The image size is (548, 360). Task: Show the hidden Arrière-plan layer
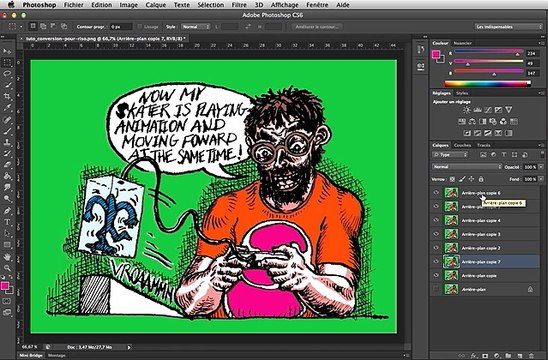coord(436,289)
